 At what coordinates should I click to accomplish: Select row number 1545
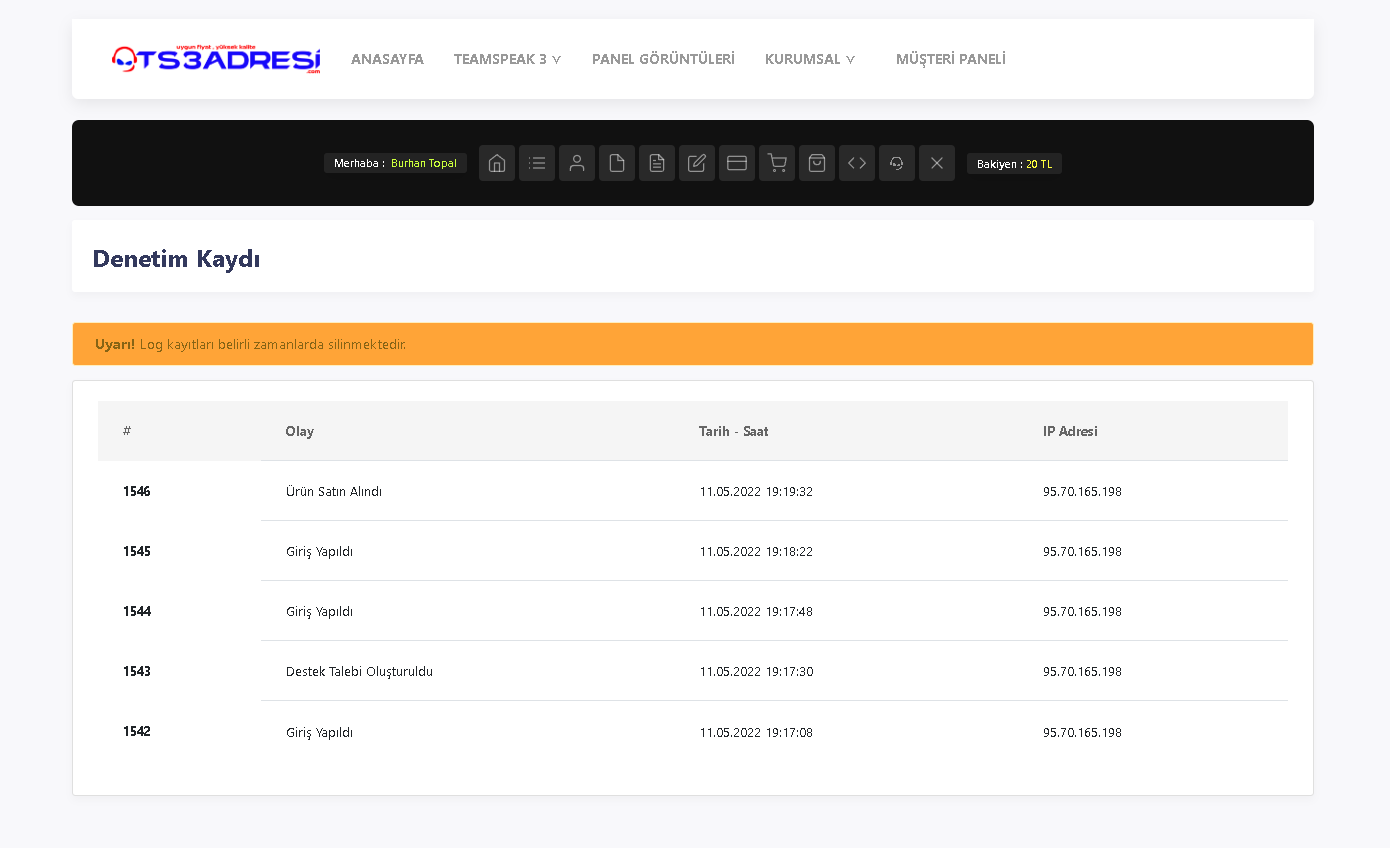(137, 551)
